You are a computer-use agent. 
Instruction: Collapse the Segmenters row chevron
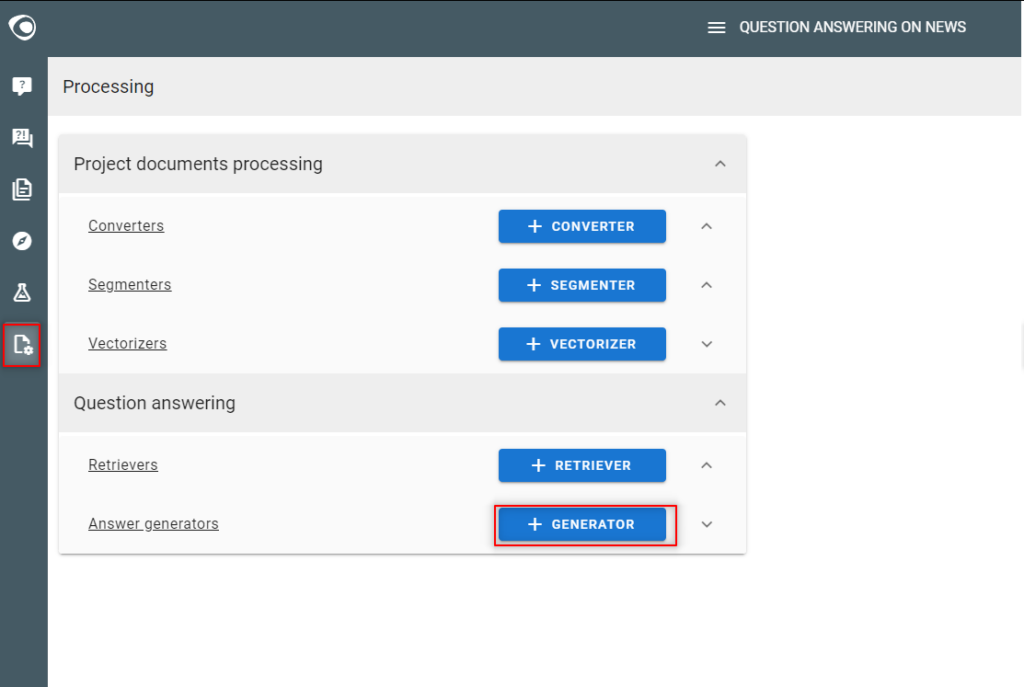(x=707, y=285)
